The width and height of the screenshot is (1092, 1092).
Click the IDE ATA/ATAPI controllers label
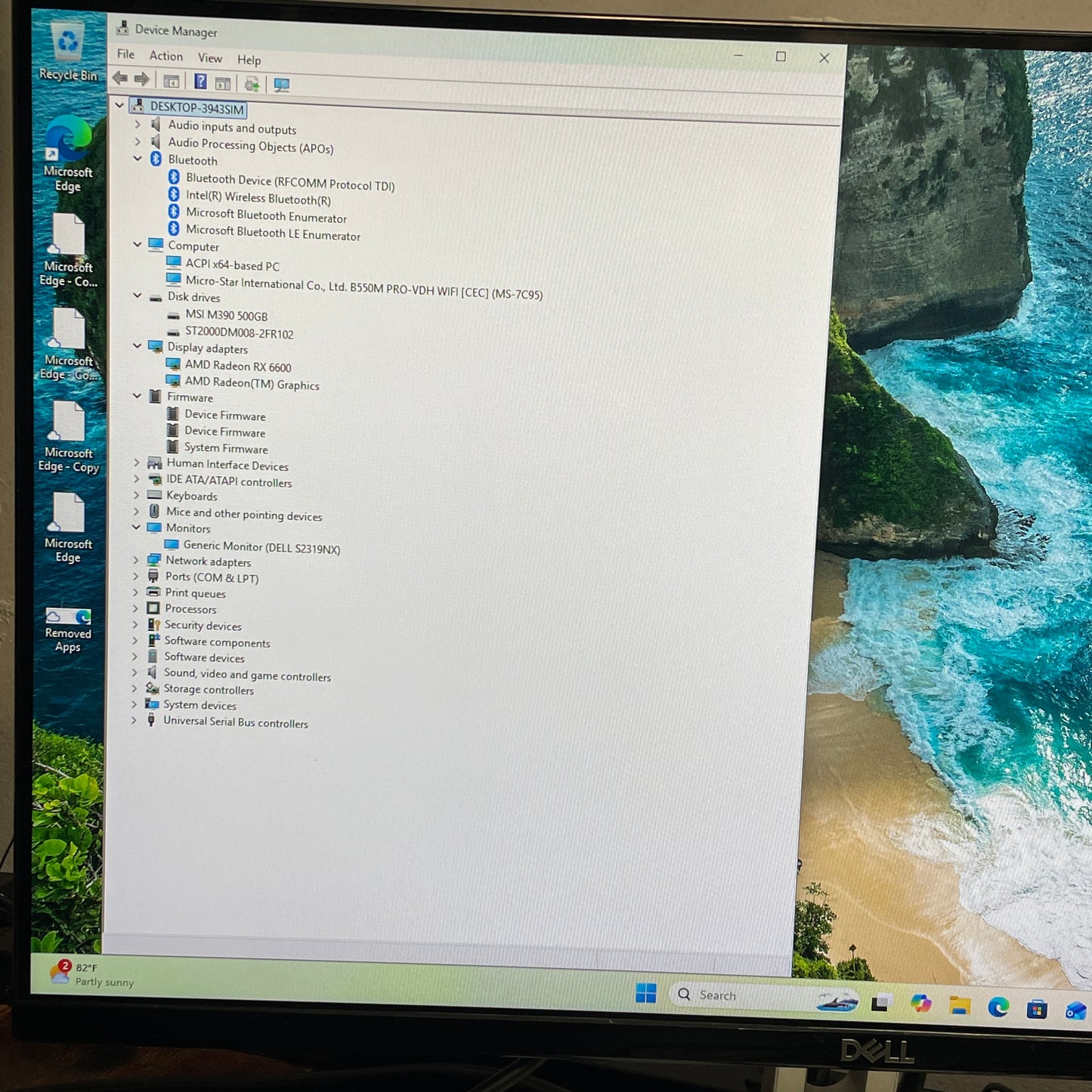[229, 481]
